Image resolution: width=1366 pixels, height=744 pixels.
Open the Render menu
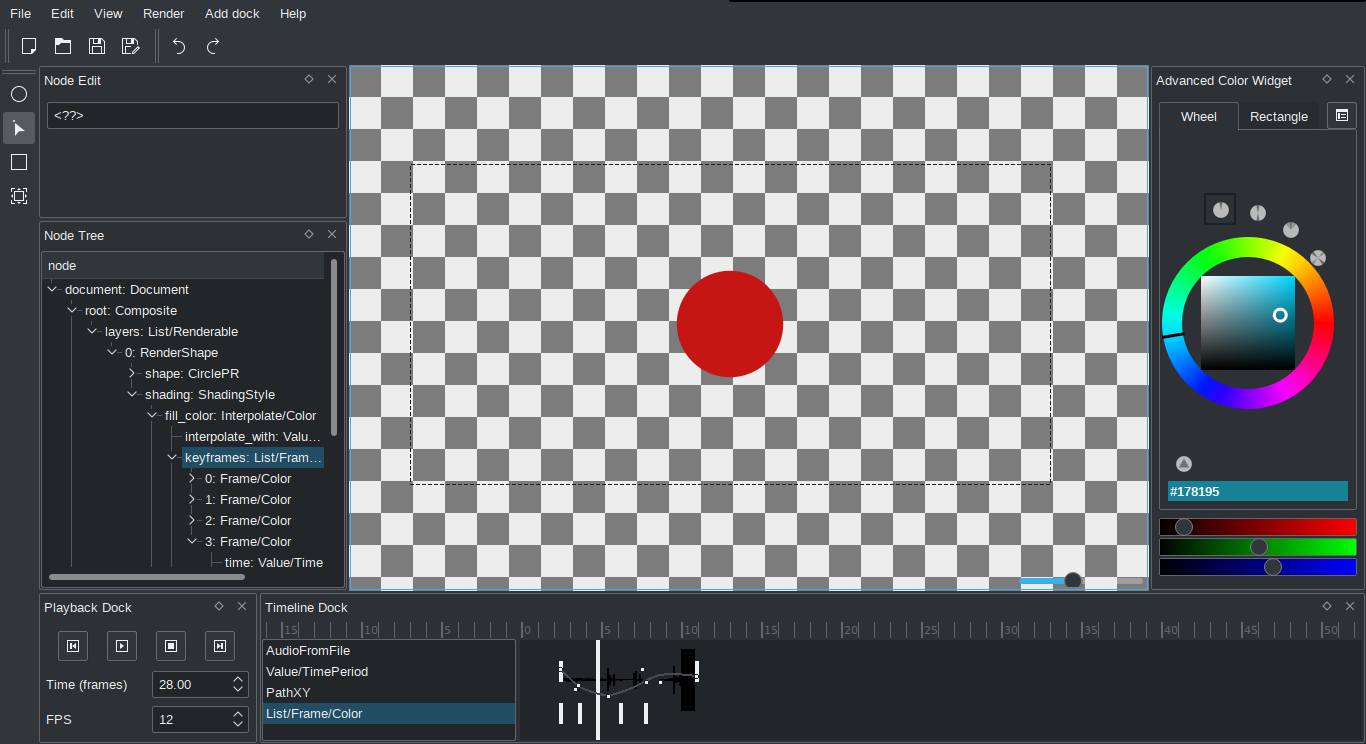click(x=164, y=14)
